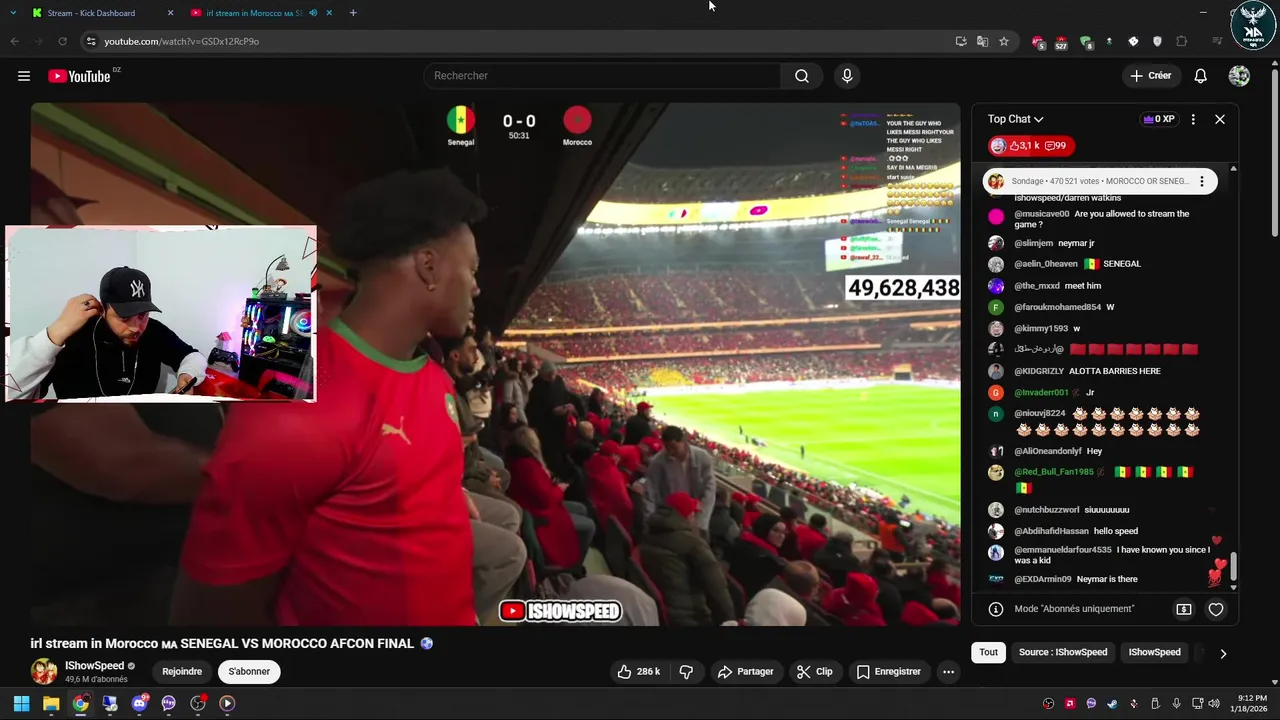Open the YouTube hamburger guide menu
This screenshot has width=1280, height=720.
[24, 76]
